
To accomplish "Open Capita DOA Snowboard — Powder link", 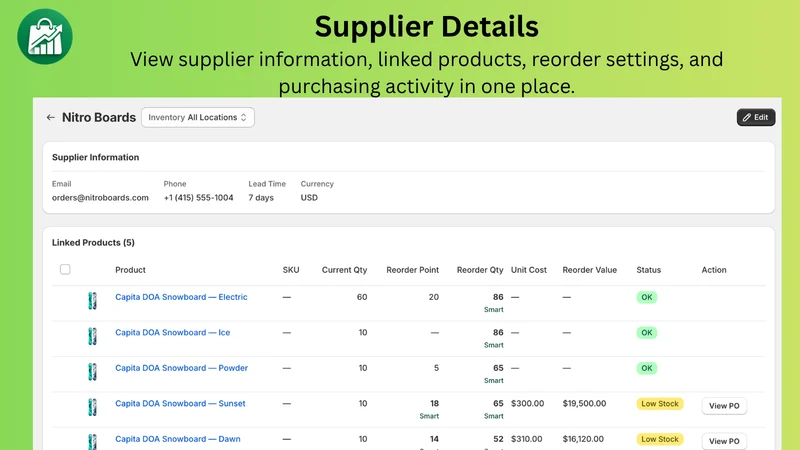I will pos(182,368).
